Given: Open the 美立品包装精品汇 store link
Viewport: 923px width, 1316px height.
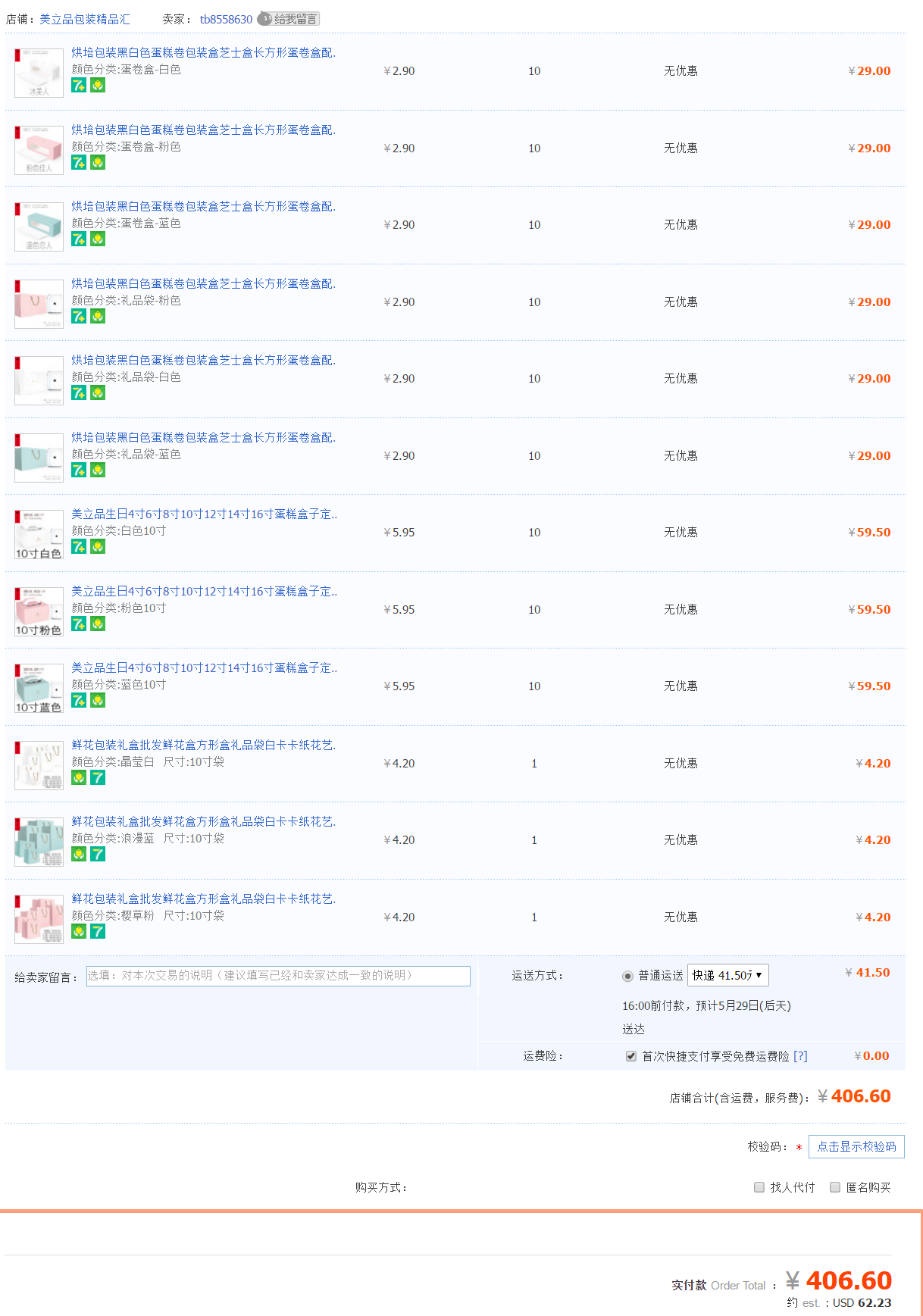Looking at the screenshot, I should [x=85, y=19].
